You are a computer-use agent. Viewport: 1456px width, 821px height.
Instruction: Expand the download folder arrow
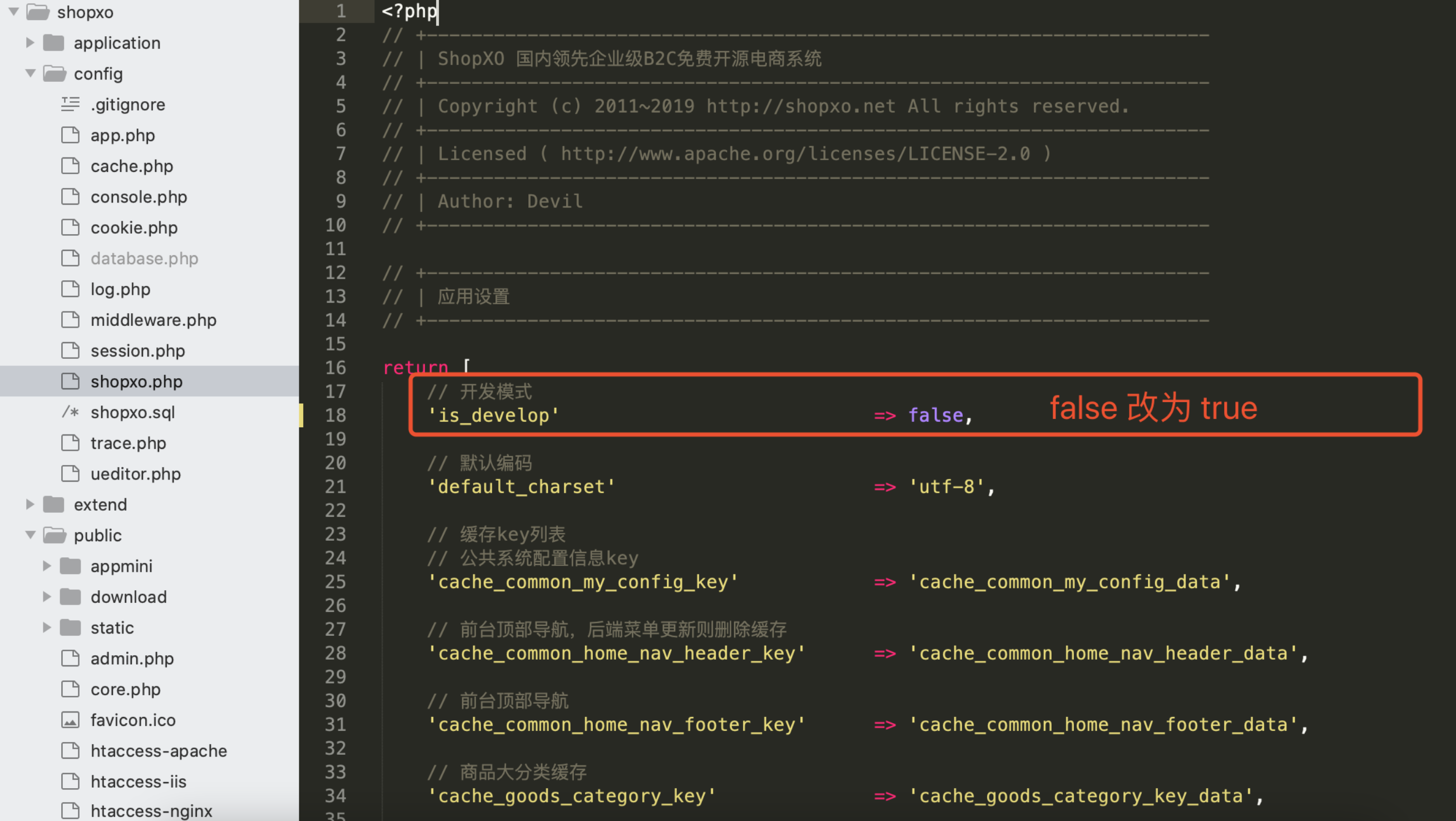coord(47,596)
